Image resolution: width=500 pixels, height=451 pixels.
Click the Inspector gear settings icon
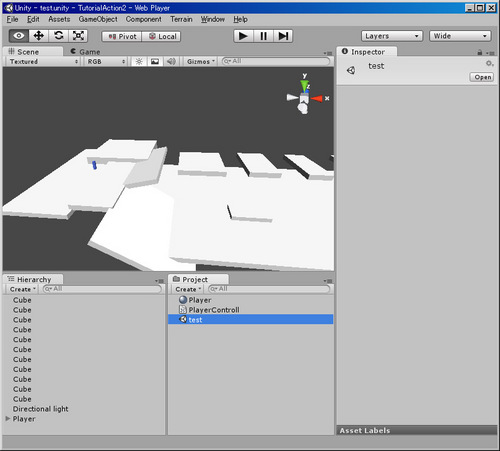click(489, 63)
